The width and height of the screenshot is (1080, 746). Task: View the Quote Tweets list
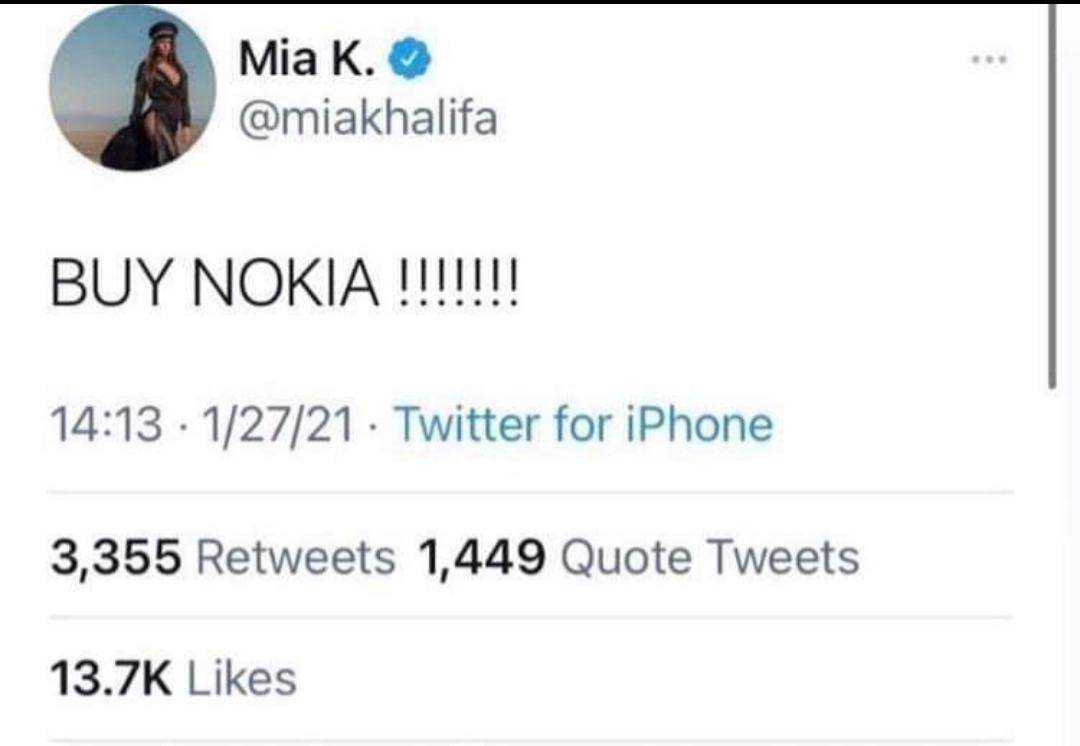(710, 557)
